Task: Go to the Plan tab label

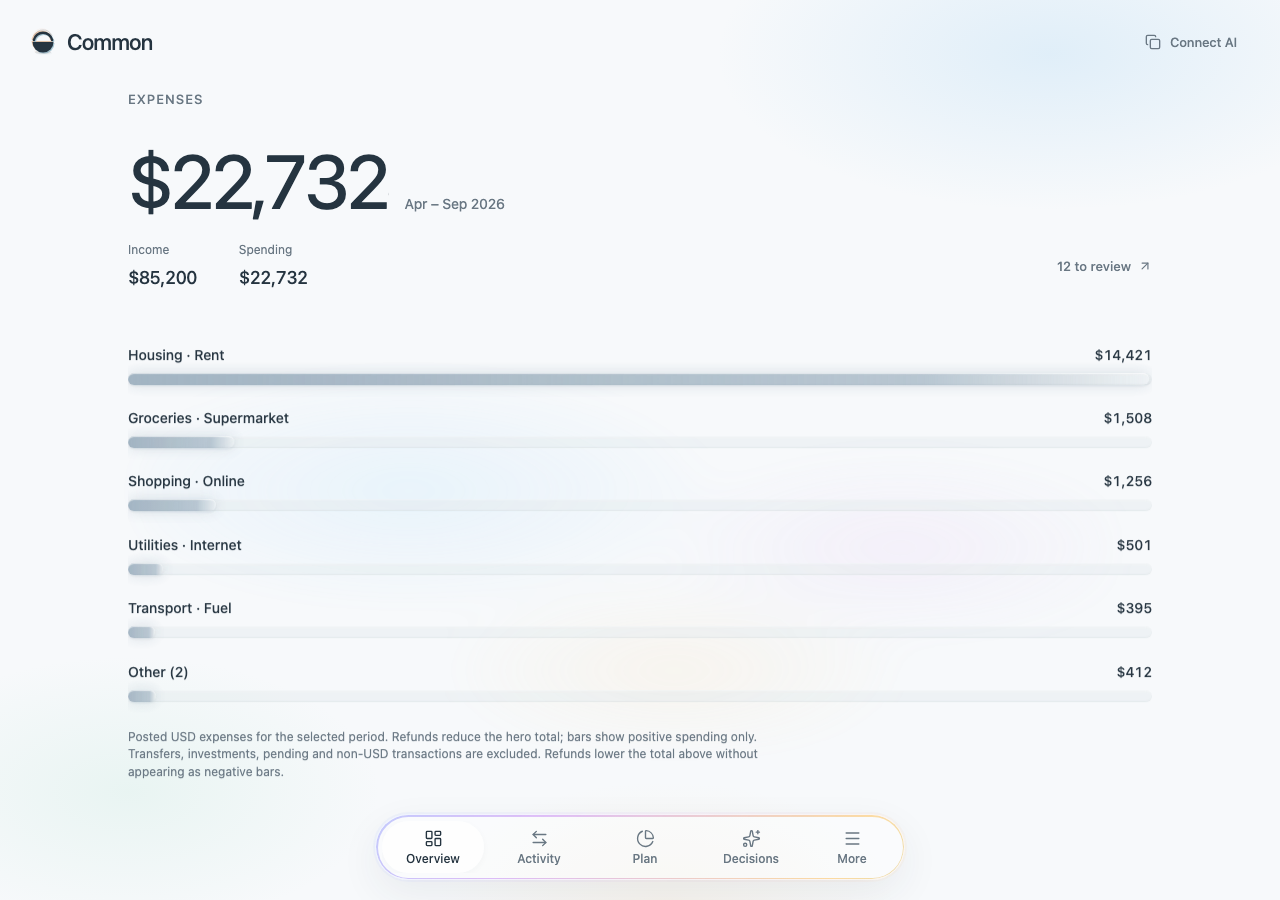Action: [645, 859]
